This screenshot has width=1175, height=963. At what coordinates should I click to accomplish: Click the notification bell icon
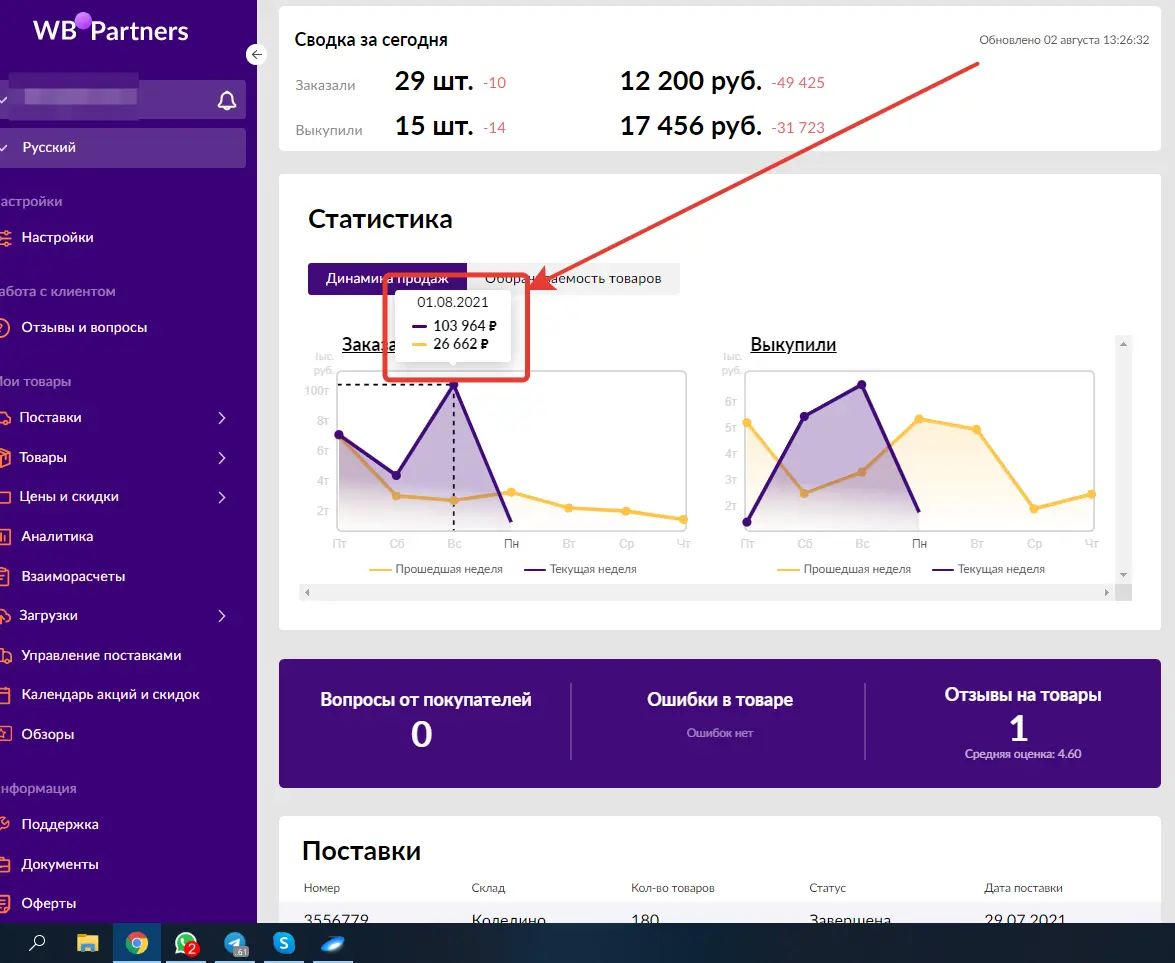(x=227, y=101)
